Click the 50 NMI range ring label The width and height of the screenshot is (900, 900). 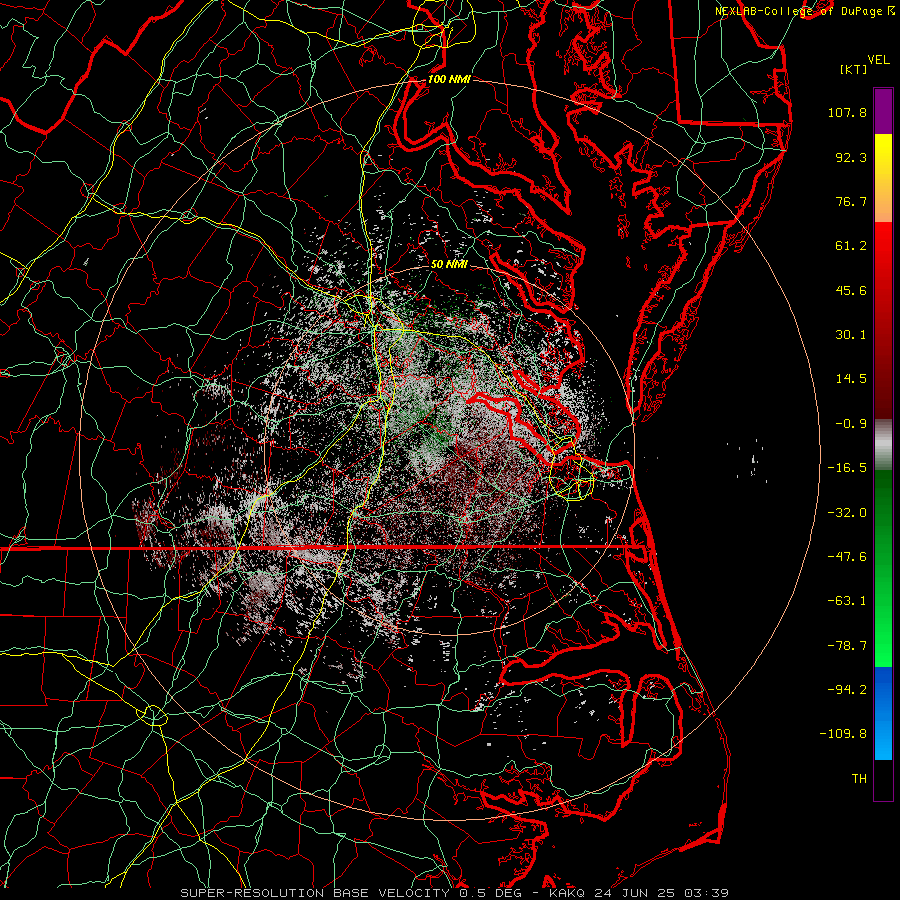[x=449, y=264]
